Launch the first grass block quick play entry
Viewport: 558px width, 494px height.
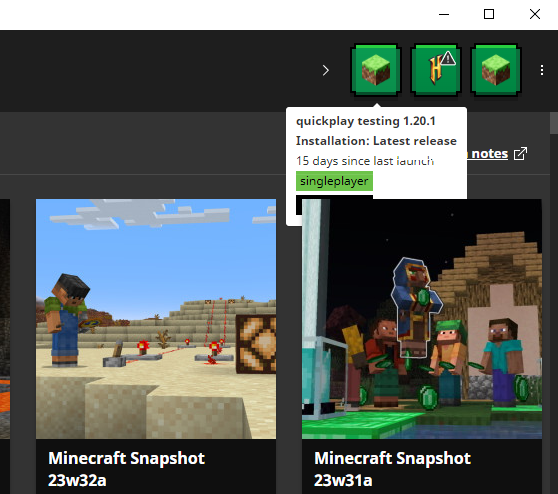point(376,70)
